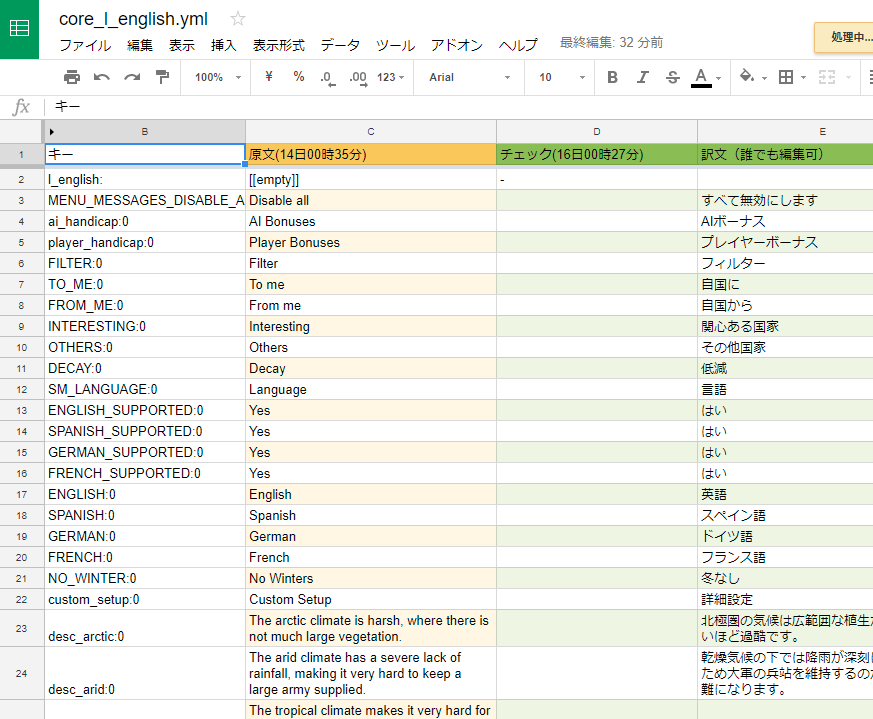Select cell INTERESTING:0
This screenshot has height=719, width=873.
coord(145,326)
